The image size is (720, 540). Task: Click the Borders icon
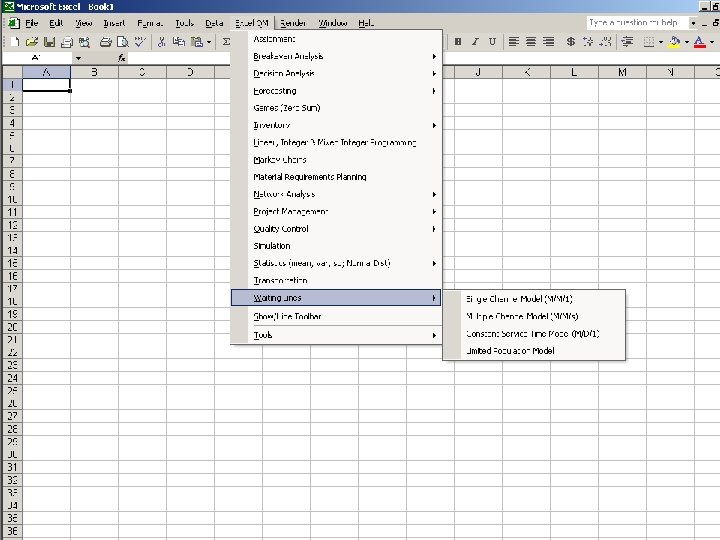(648, 42)
